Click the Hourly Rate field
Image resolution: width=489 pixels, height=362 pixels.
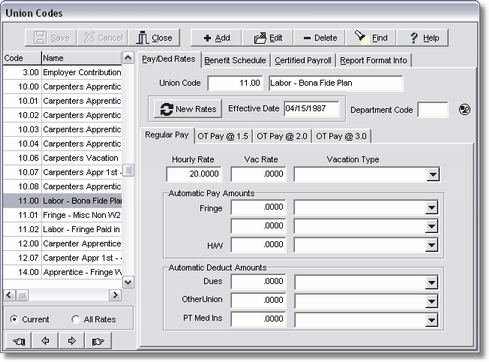[x=194, y=174]
